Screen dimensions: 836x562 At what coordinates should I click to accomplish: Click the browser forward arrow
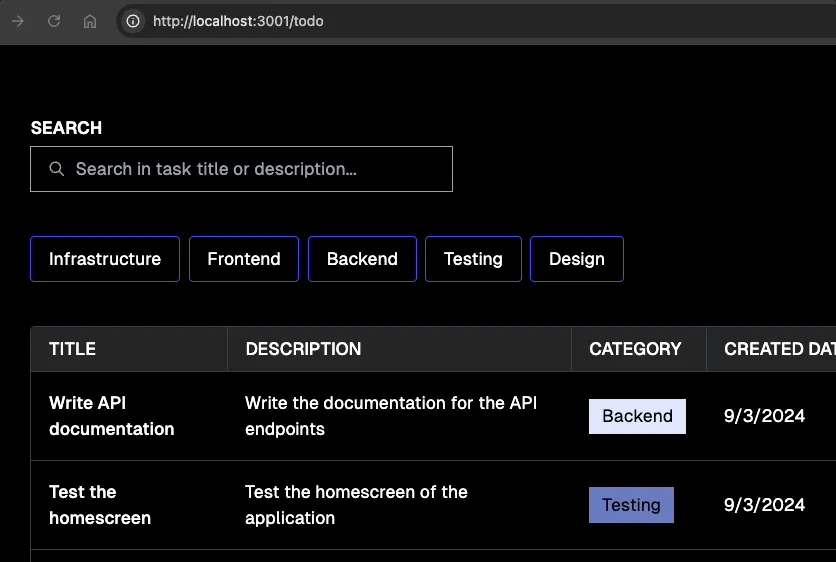click(18, 21)
